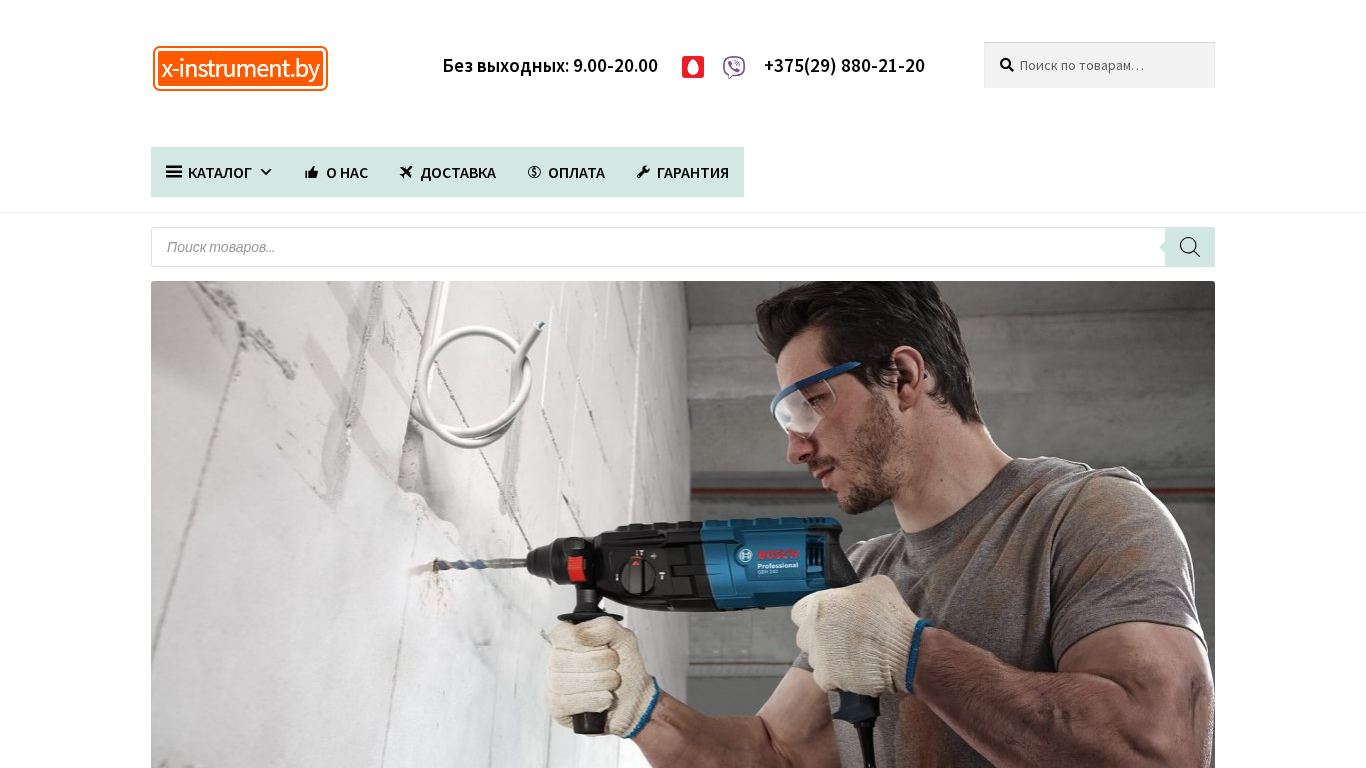Click the airplane icon beside Доставка
1366x768 pixels.
click(x=406, y=172)
